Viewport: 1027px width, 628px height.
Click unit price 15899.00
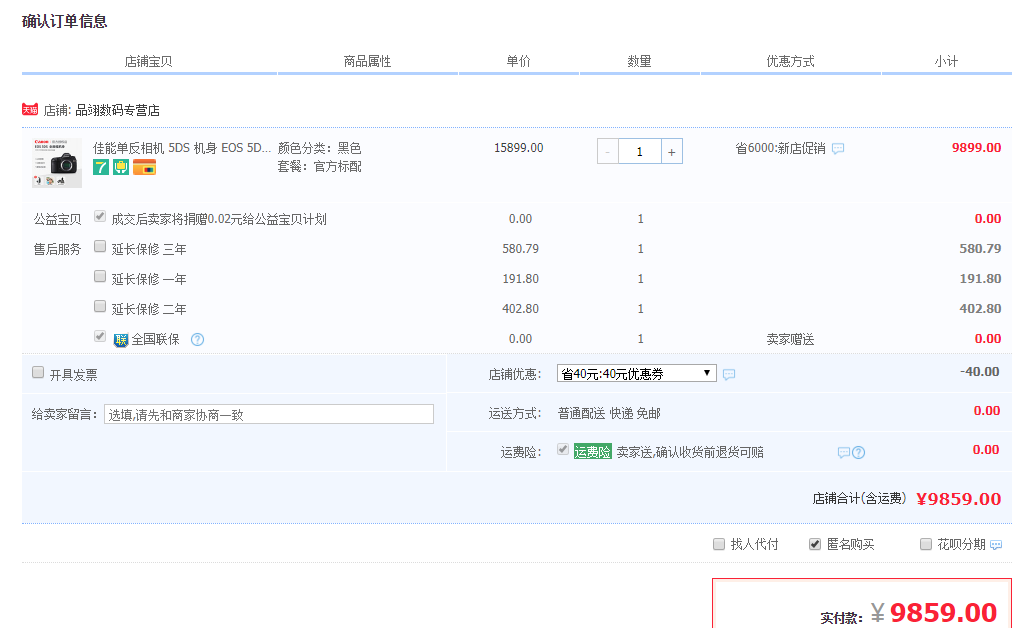(519, 148)
